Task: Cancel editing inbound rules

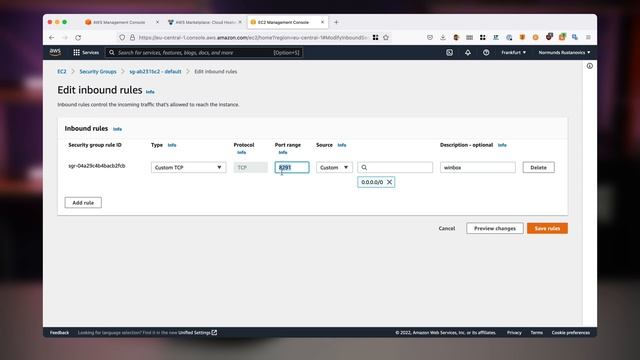Action: [x=447, y=229]
